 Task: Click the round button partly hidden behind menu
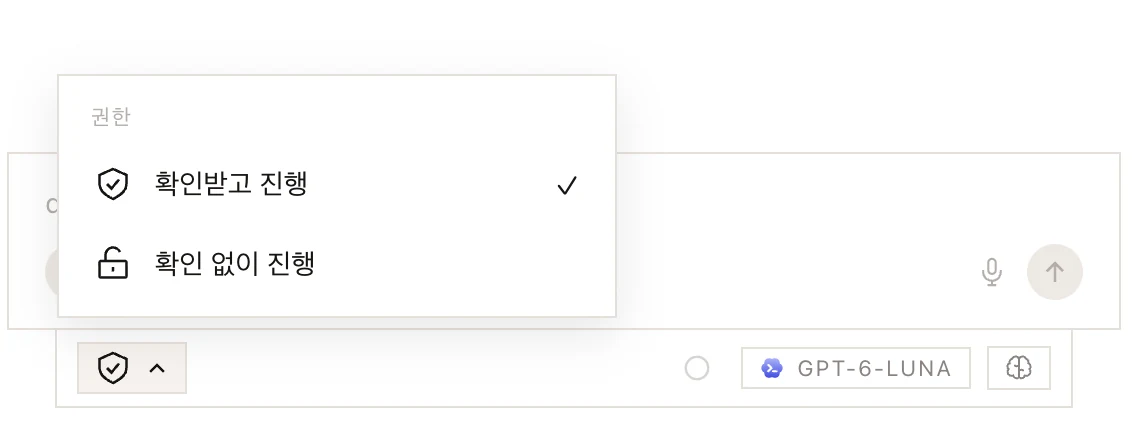[52, 272]
